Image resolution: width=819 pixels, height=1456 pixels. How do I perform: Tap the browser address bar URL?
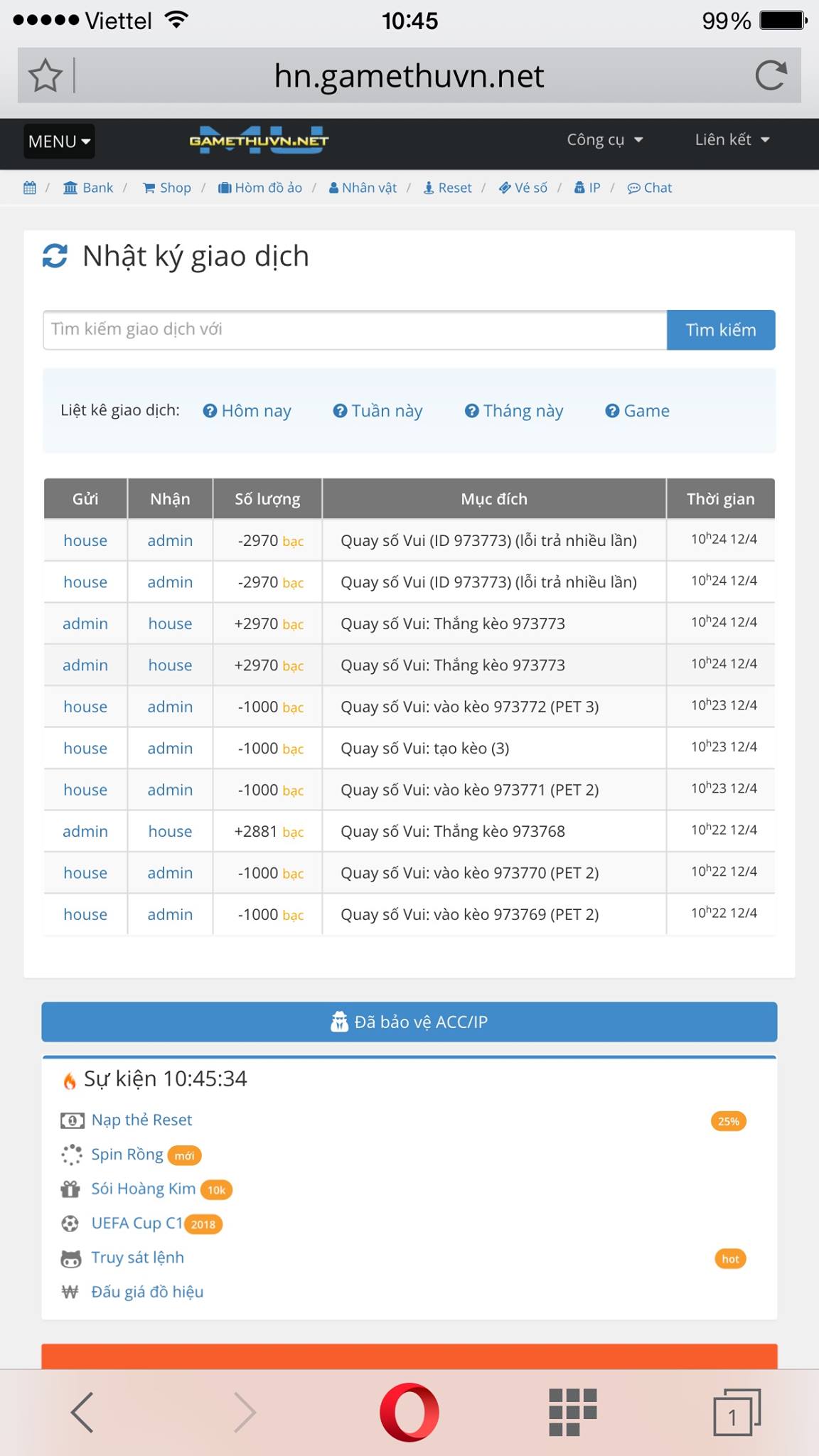409,76
